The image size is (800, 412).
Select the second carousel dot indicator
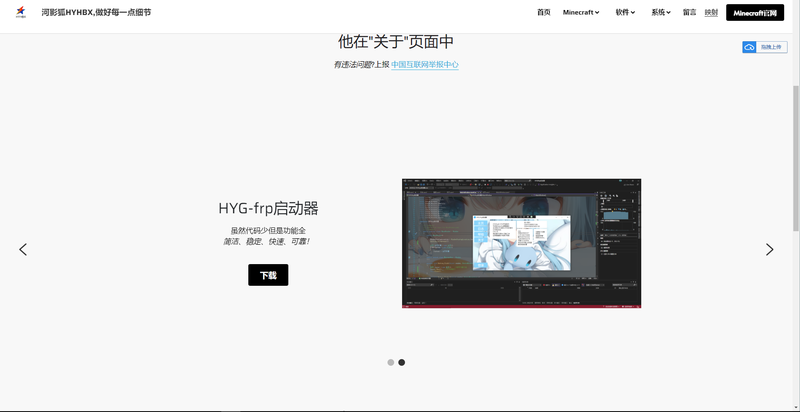tap(402, 363)
